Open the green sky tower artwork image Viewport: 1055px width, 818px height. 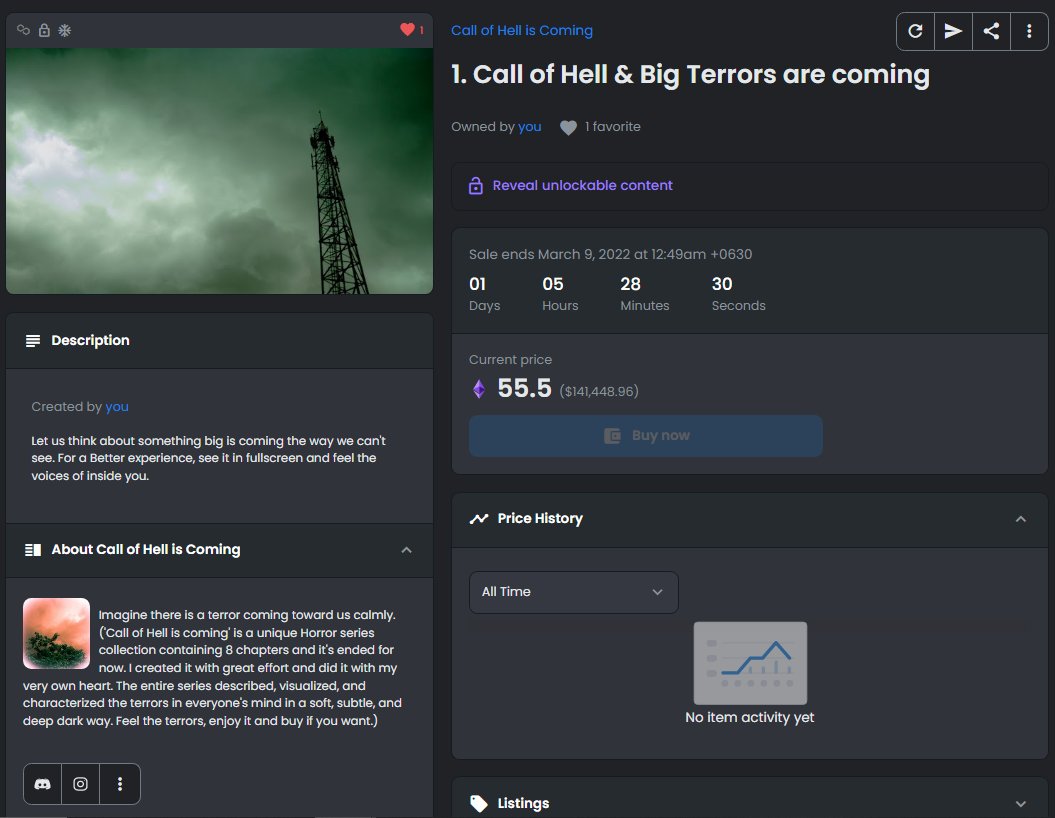pos(219,171)
